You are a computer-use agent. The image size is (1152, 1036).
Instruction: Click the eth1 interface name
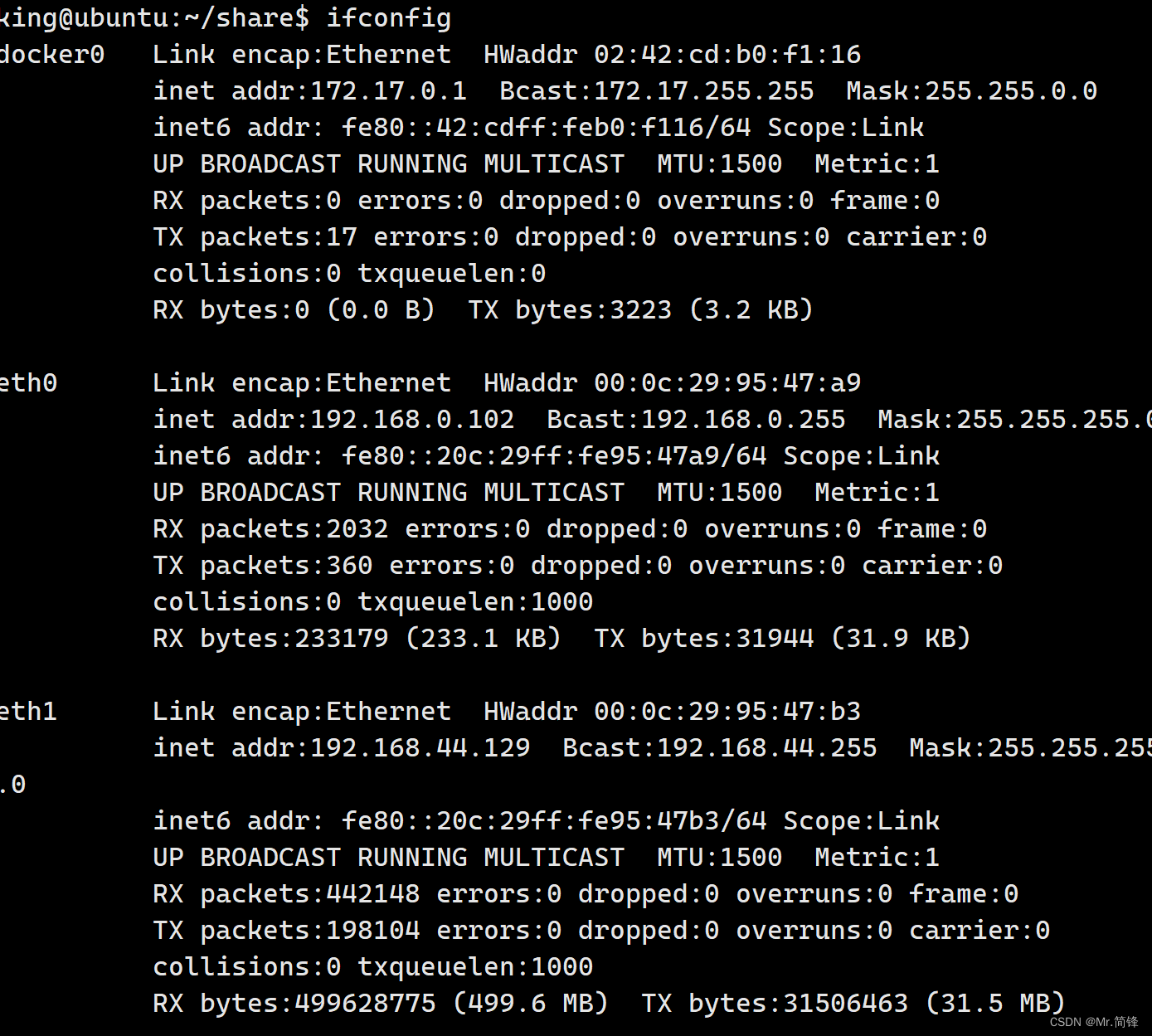pyautogui.click(x=29, y=712)
